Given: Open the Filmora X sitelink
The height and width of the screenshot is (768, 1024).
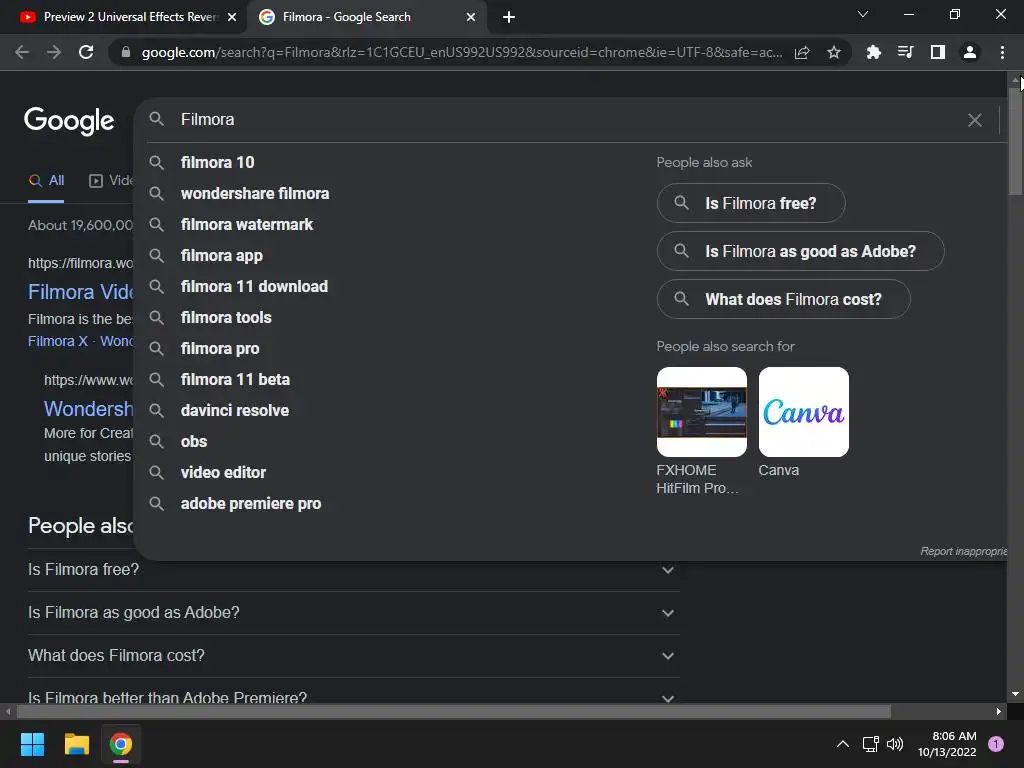Looking at the screenshot, I should click(57, 341).
